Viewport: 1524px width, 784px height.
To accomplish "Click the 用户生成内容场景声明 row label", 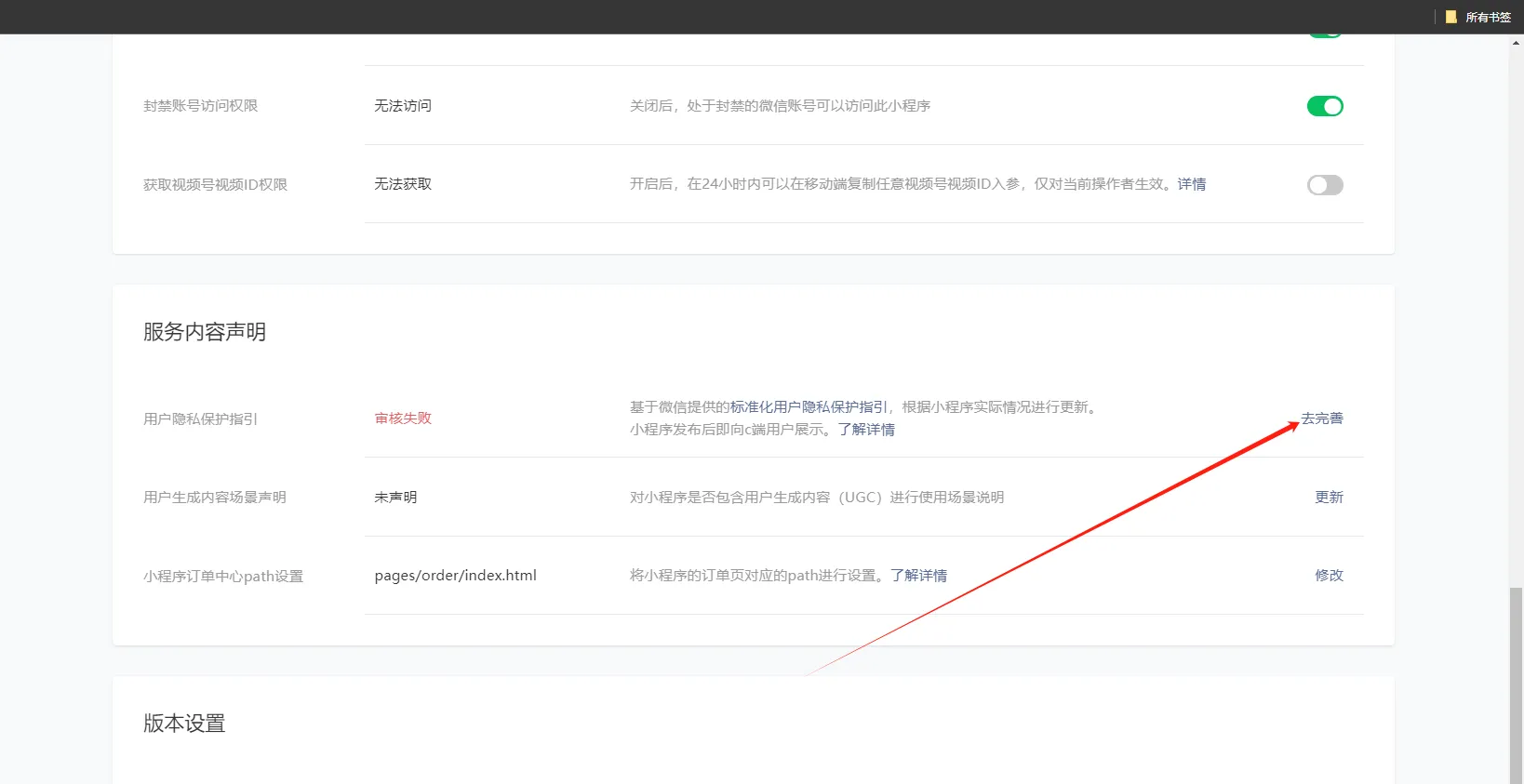I will point(215,498).
